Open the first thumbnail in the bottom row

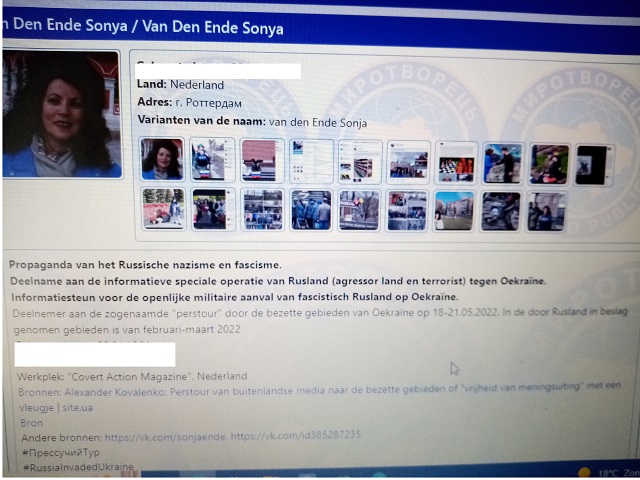(162, 210)
